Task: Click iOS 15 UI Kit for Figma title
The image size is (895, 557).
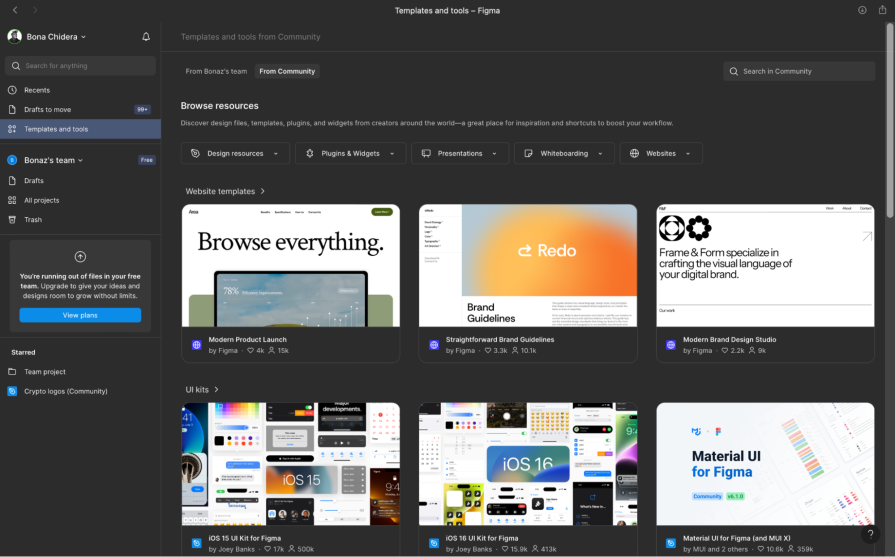Action: 244,538
